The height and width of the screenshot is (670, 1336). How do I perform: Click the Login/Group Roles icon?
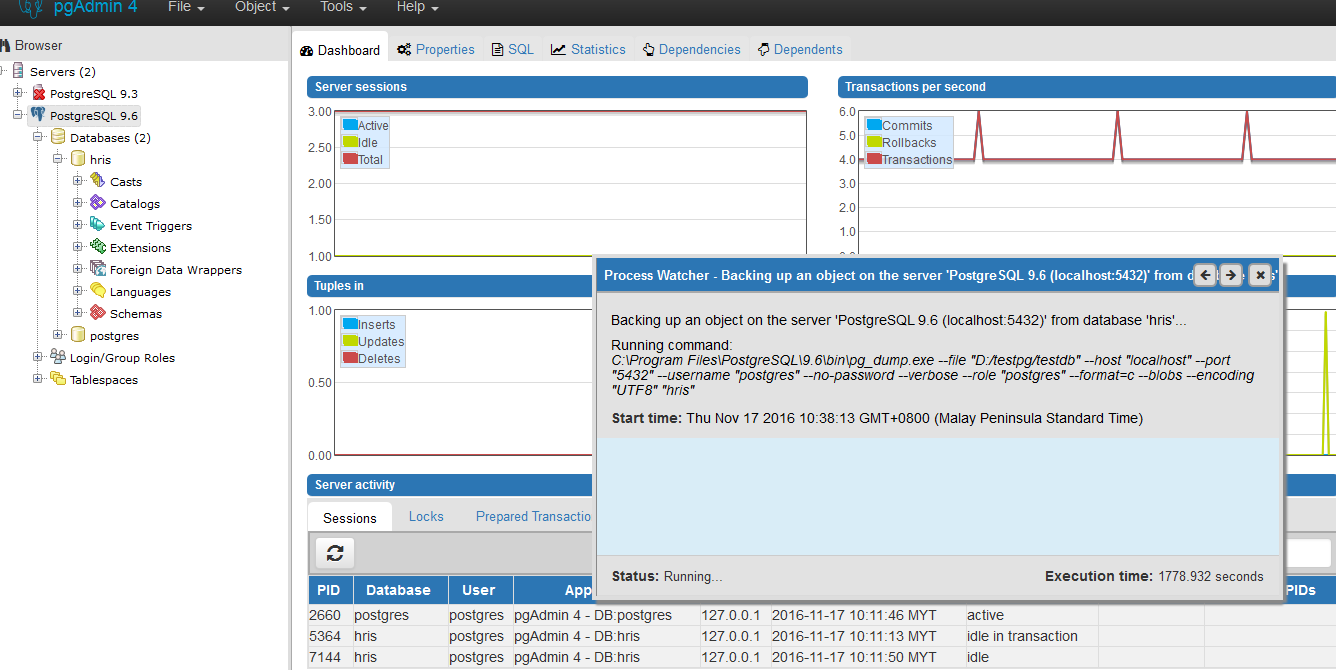[58, 357]
